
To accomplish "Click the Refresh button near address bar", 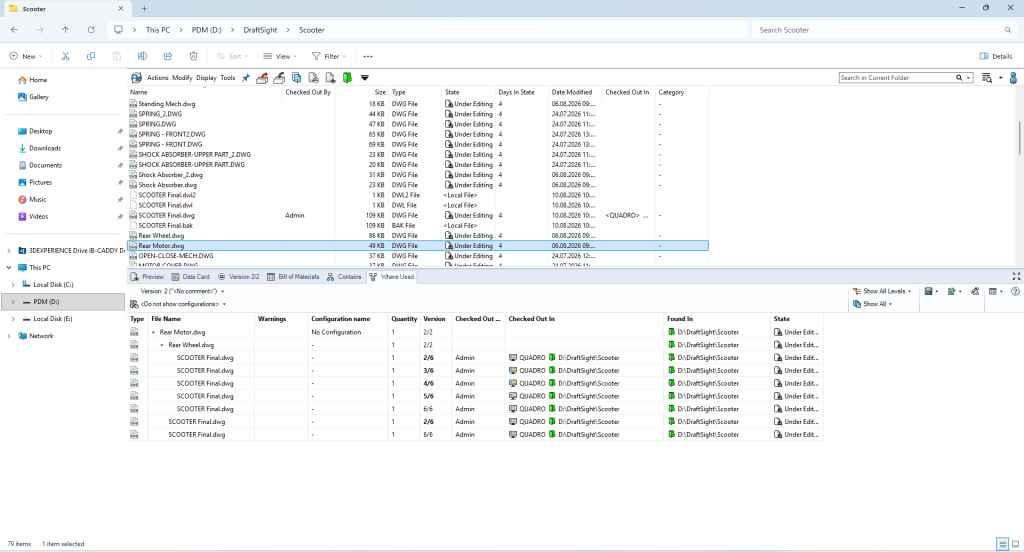I will tap(91, 30).
